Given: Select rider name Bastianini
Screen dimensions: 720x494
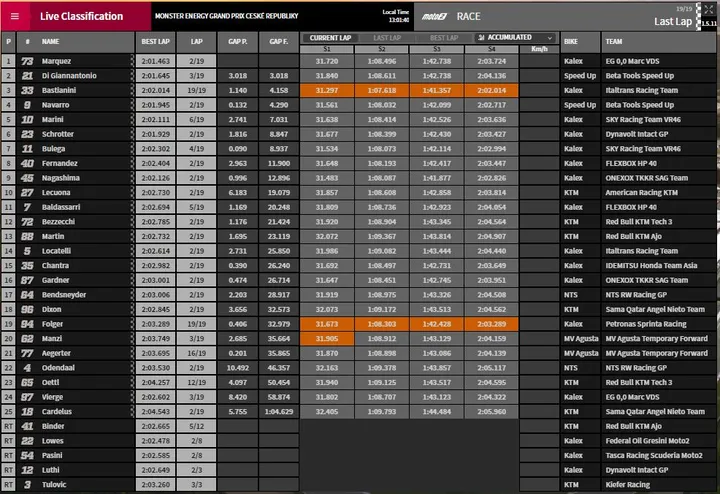Looking at the screenshot, I should coord(59,90).
